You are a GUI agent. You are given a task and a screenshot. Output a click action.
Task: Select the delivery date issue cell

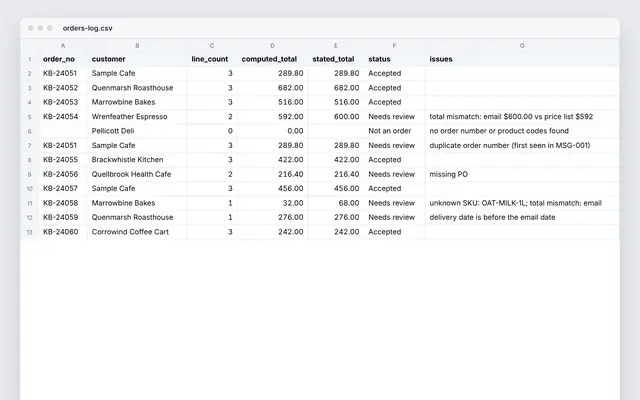pos(522,217)
